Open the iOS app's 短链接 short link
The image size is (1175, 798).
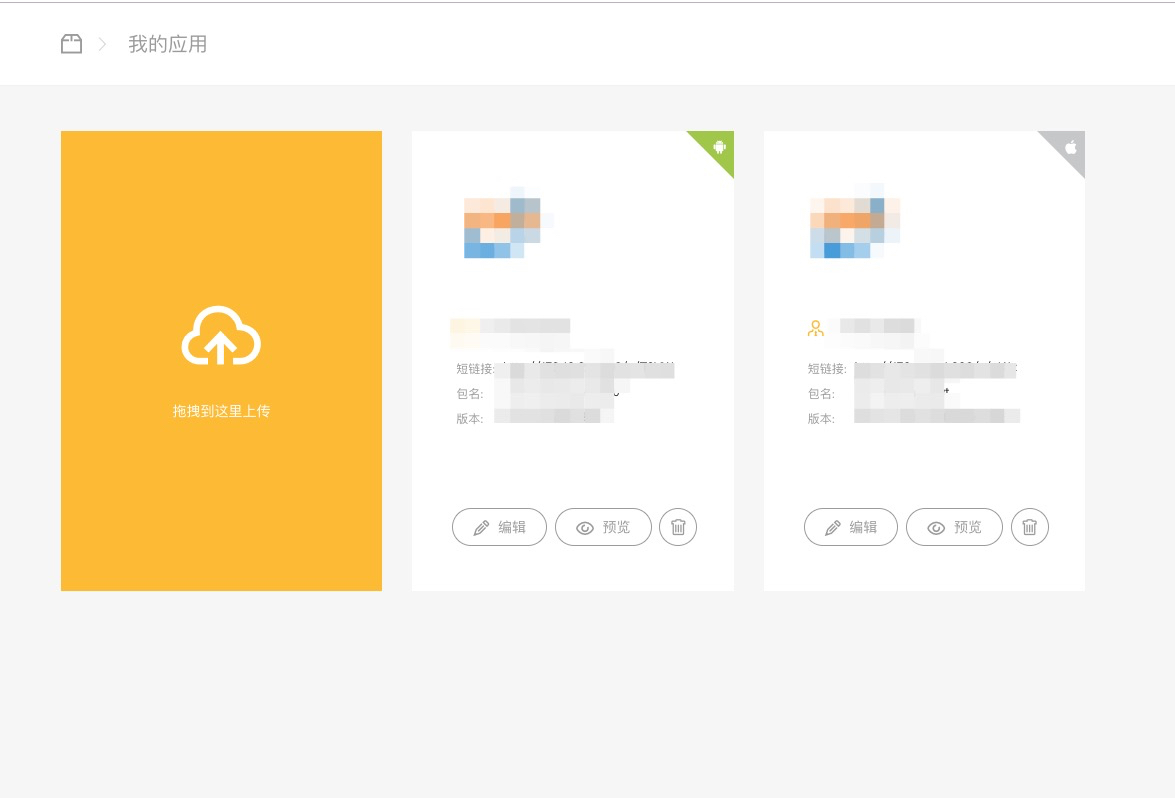[935, 369]
